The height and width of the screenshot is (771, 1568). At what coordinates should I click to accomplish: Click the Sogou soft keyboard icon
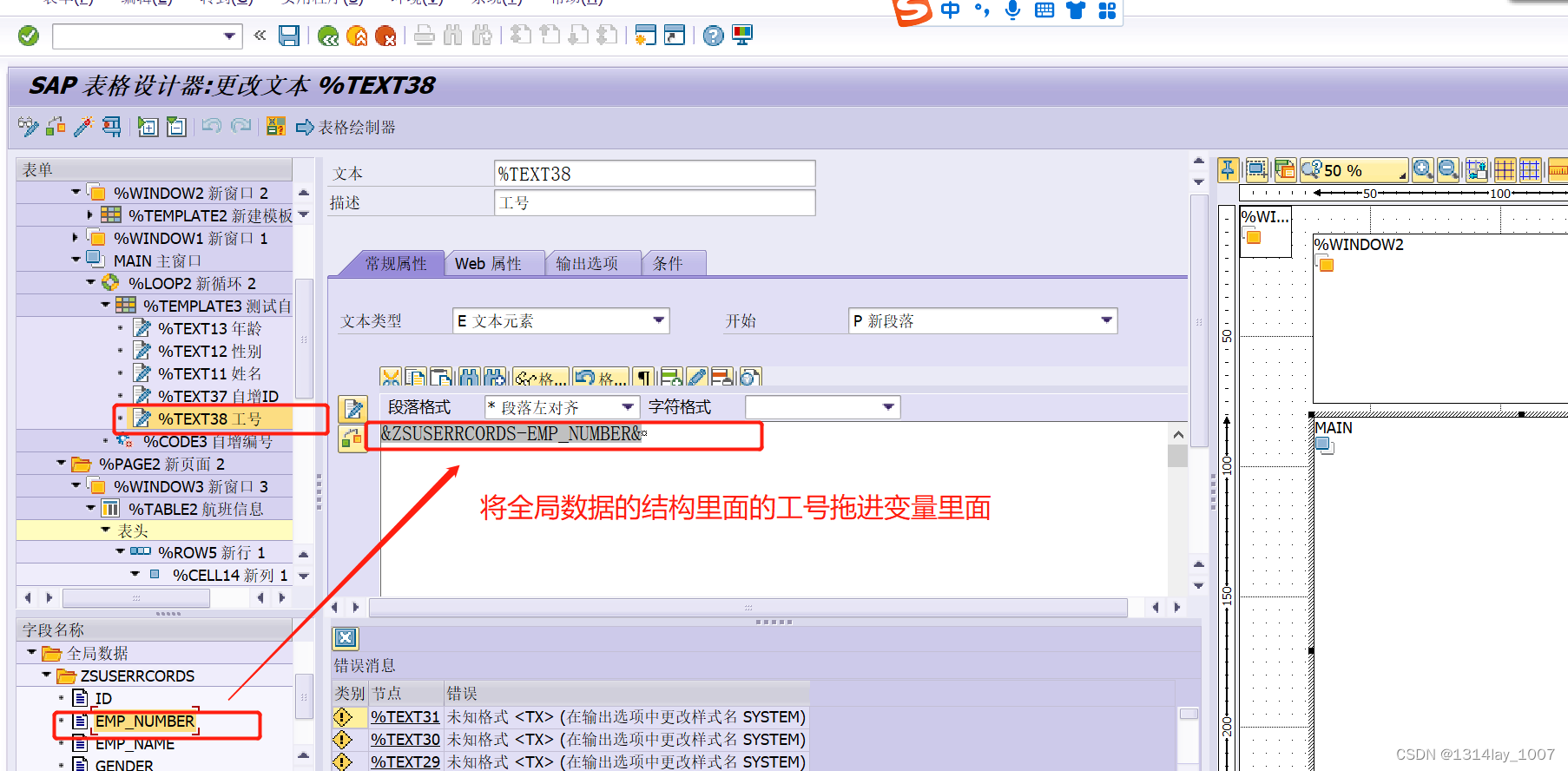point(1044,10)
